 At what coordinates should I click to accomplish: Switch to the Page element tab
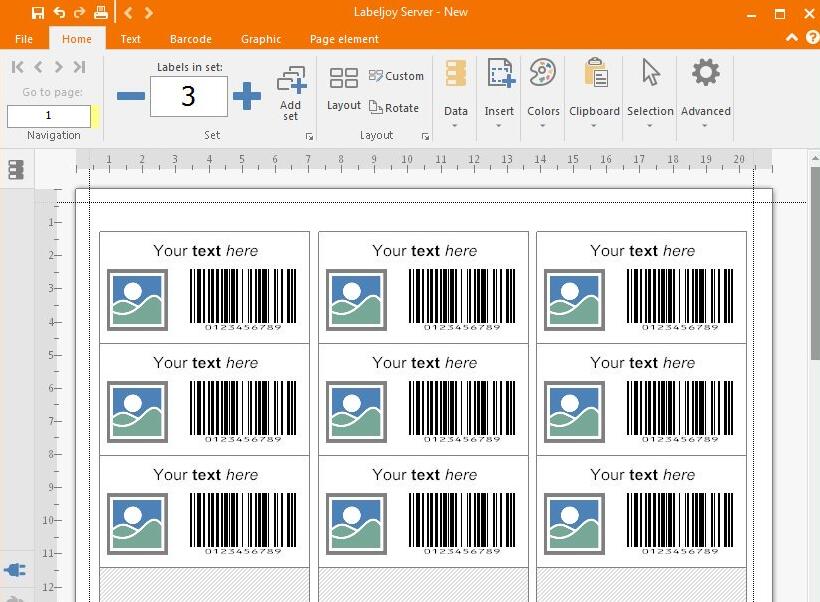tap(344, 39)
